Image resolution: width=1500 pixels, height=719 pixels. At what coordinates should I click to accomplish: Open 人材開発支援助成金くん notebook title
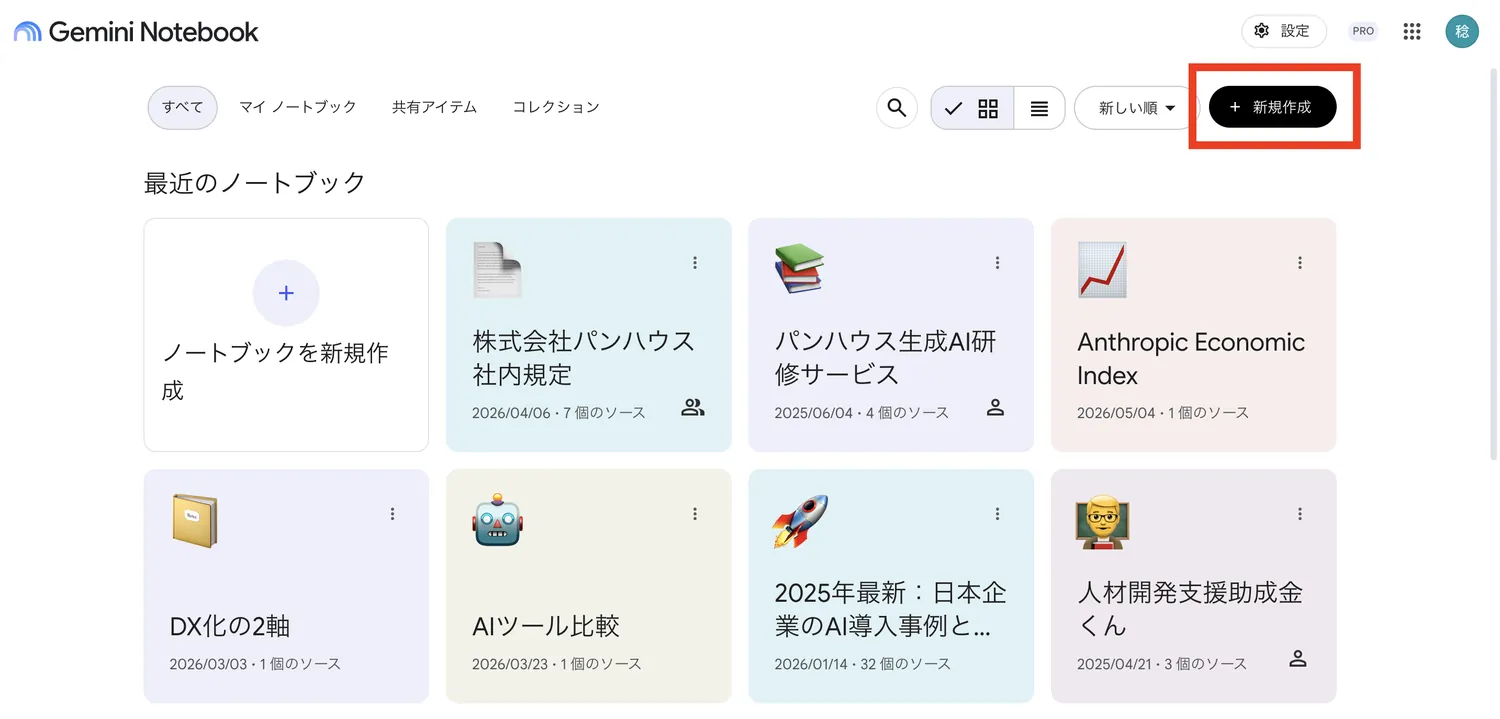click(1190, 609)
